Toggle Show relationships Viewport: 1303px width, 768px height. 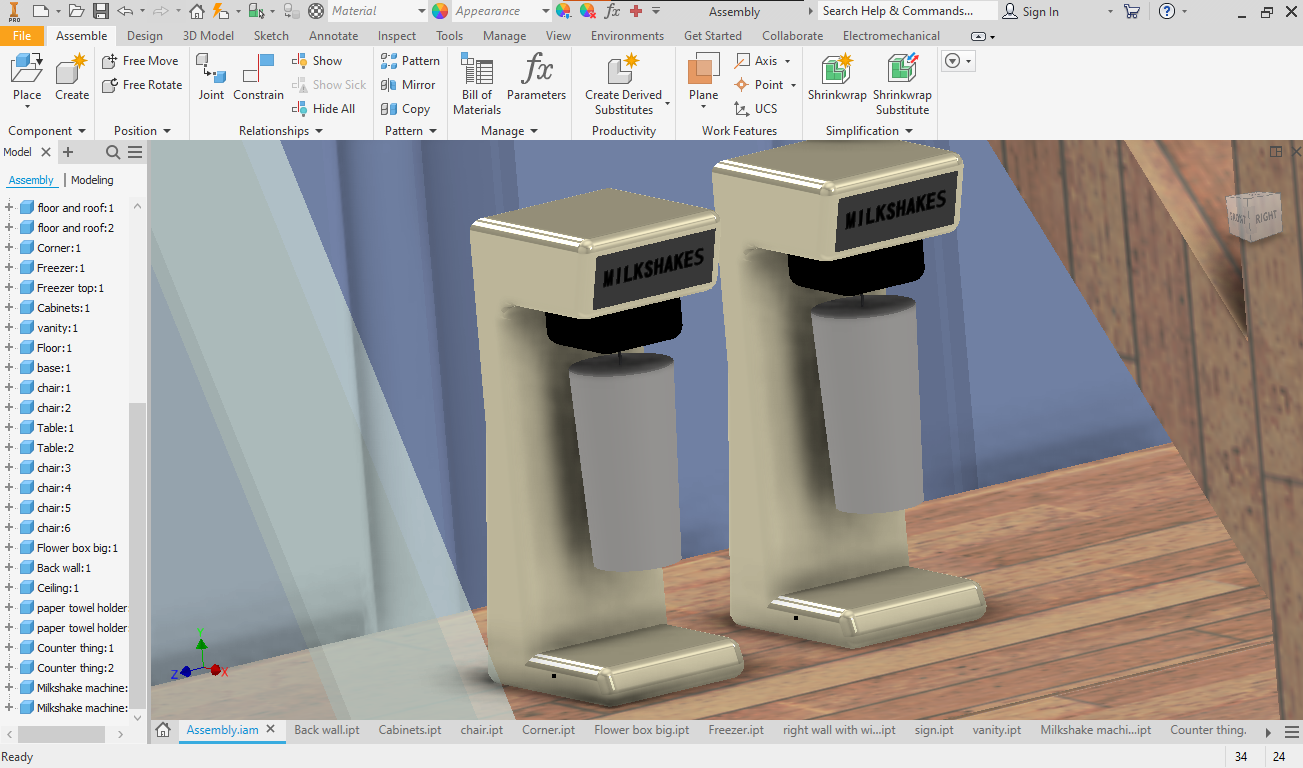pyautogui.click(x=317, y=61)
